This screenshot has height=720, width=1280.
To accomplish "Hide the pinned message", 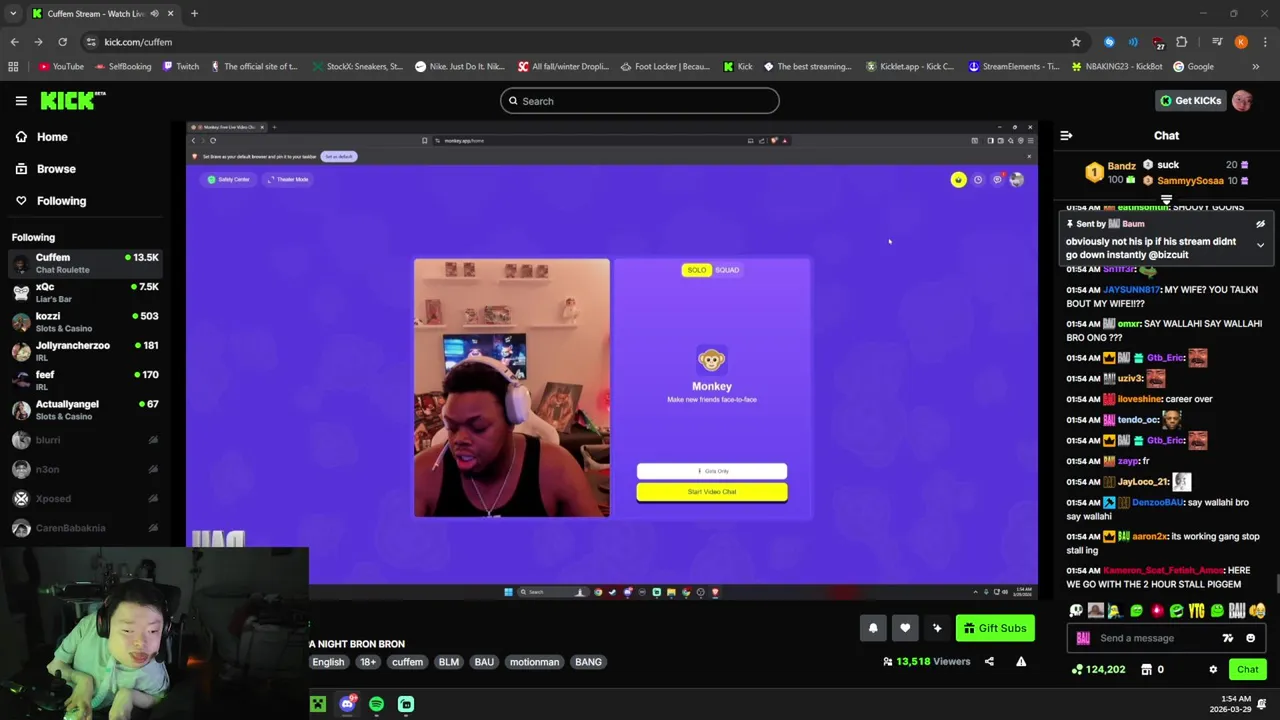I will (1260, 224).
